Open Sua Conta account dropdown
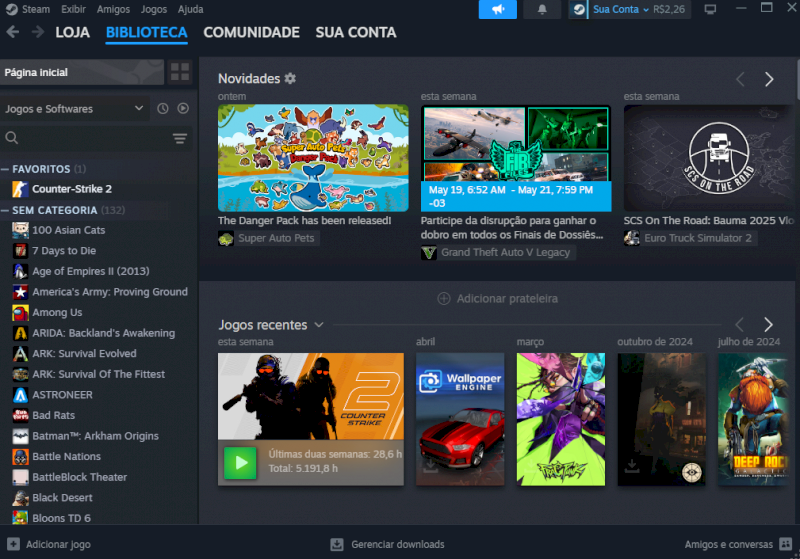800x559 pixels. tap(620, 9)
